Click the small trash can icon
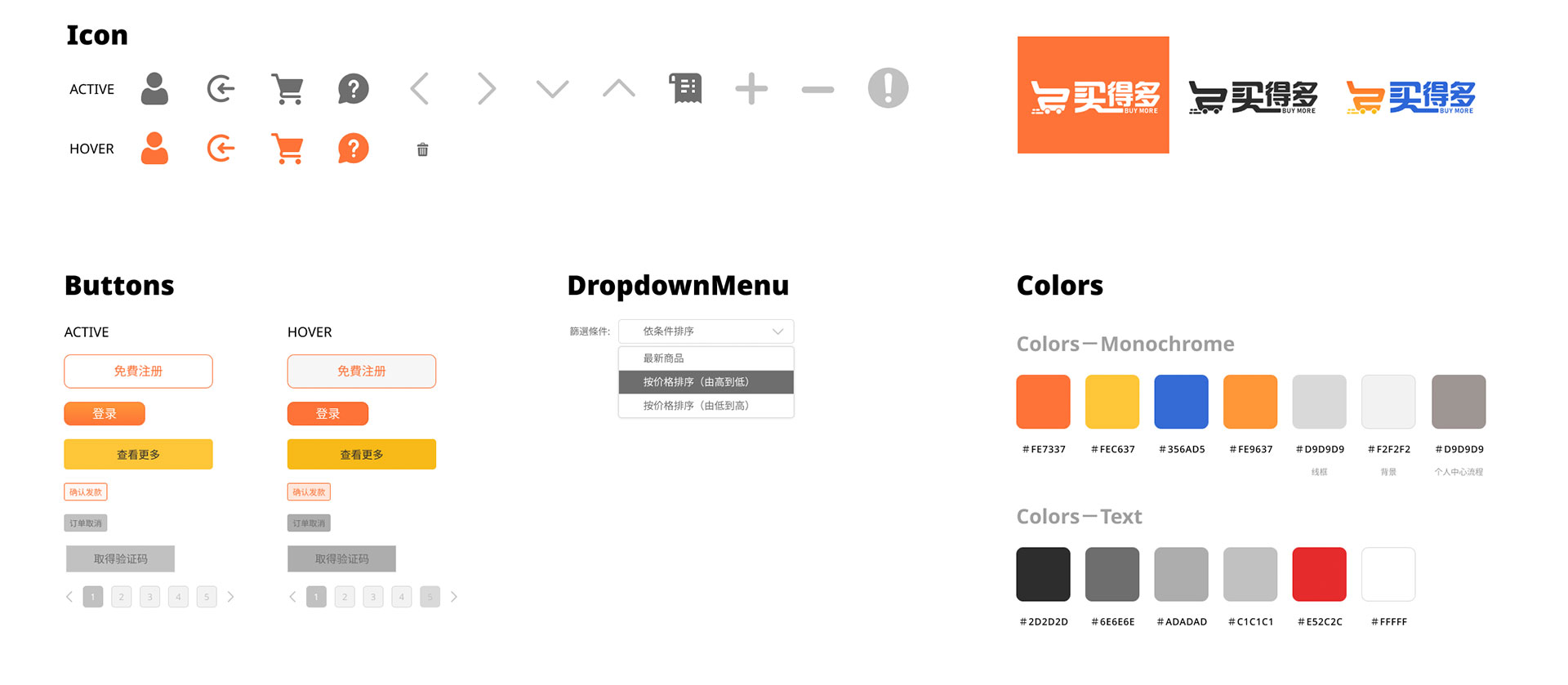This screenshot has width=1568, height=685. pyautogui.click(x=423, y=149)
